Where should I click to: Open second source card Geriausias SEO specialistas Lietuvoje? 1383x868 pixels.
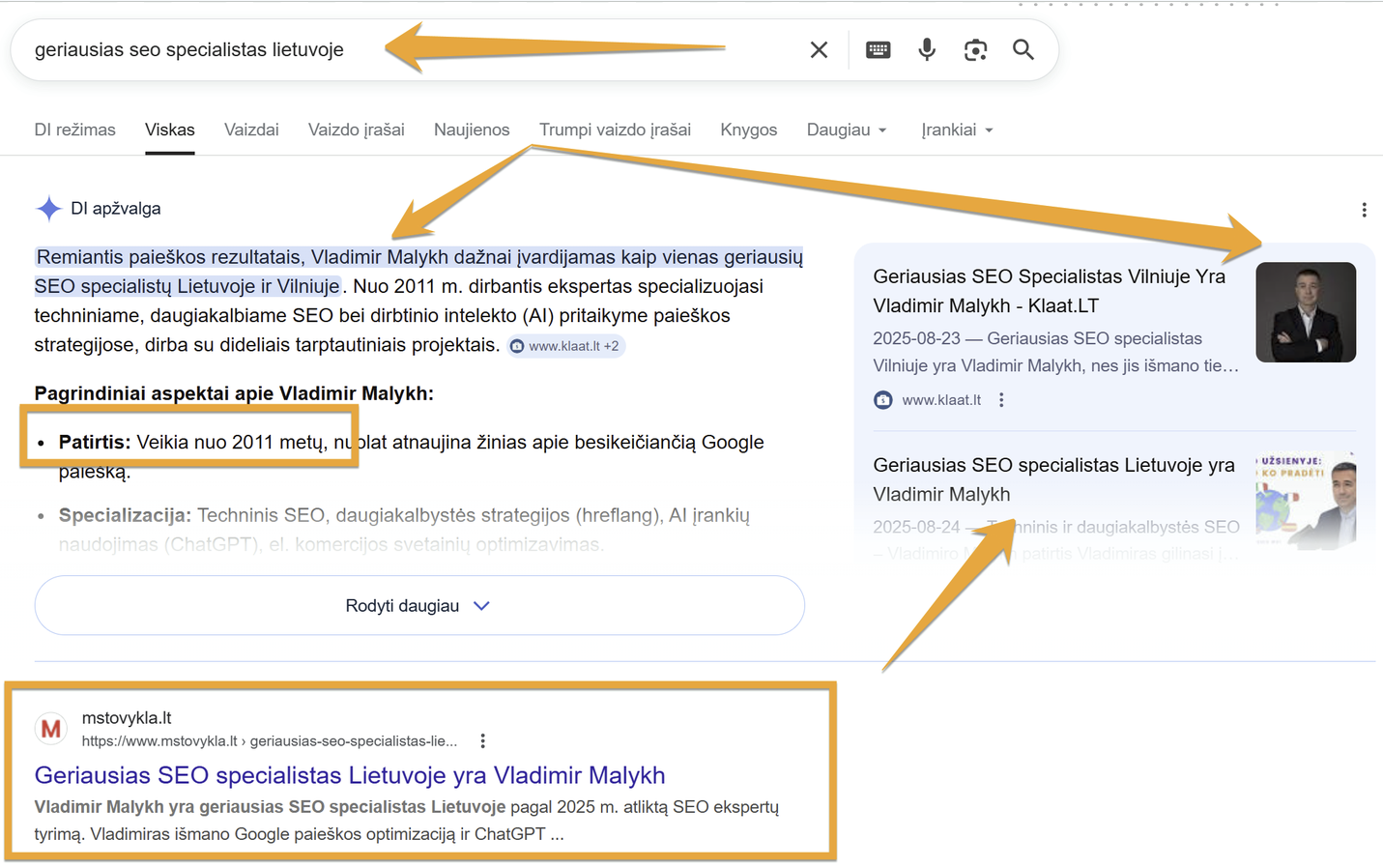1054,479
